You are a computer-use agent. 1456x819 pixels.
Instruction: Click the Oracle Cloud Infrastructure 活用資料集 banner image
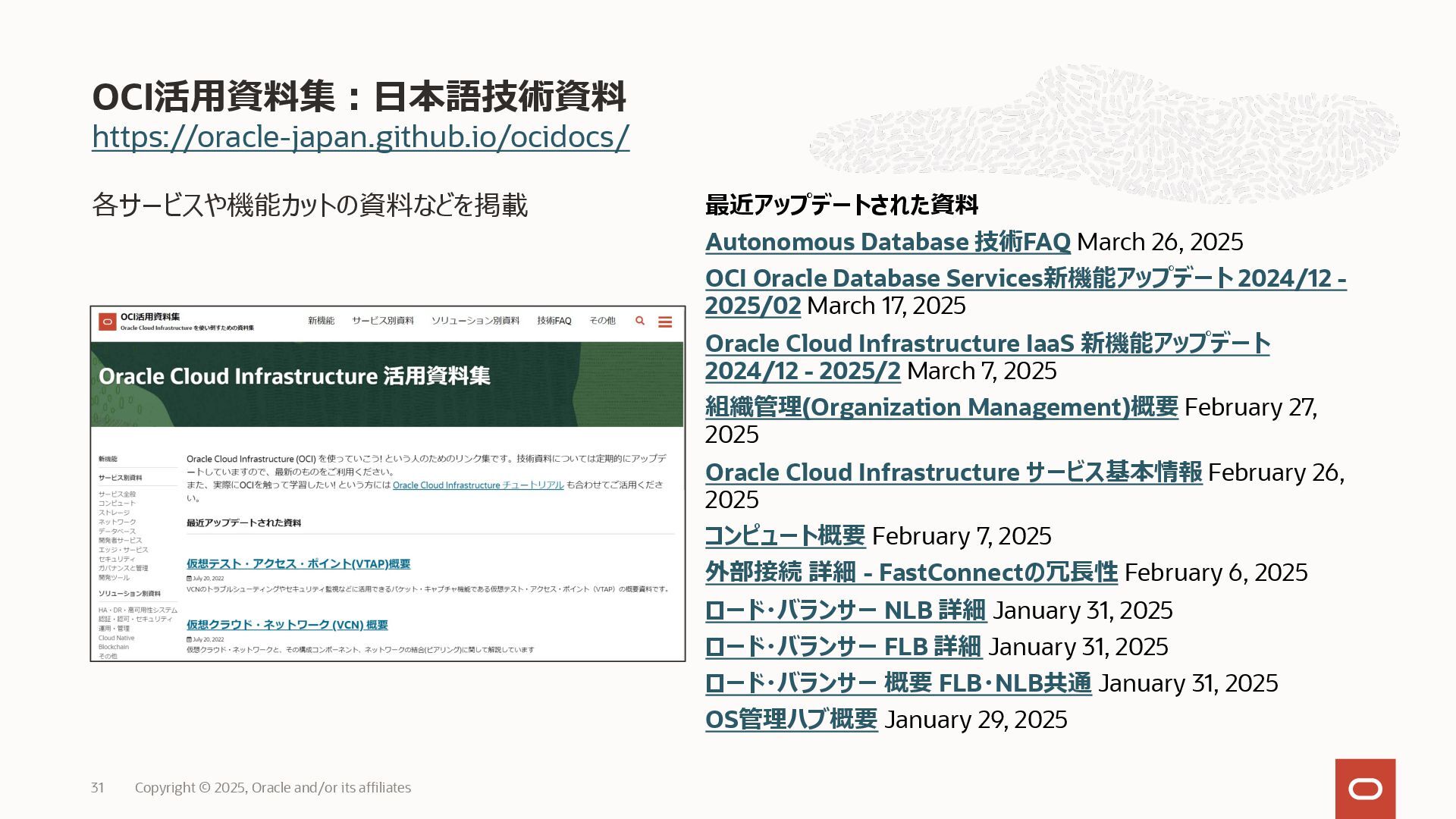pyautogui.click(x=387, y=384)
